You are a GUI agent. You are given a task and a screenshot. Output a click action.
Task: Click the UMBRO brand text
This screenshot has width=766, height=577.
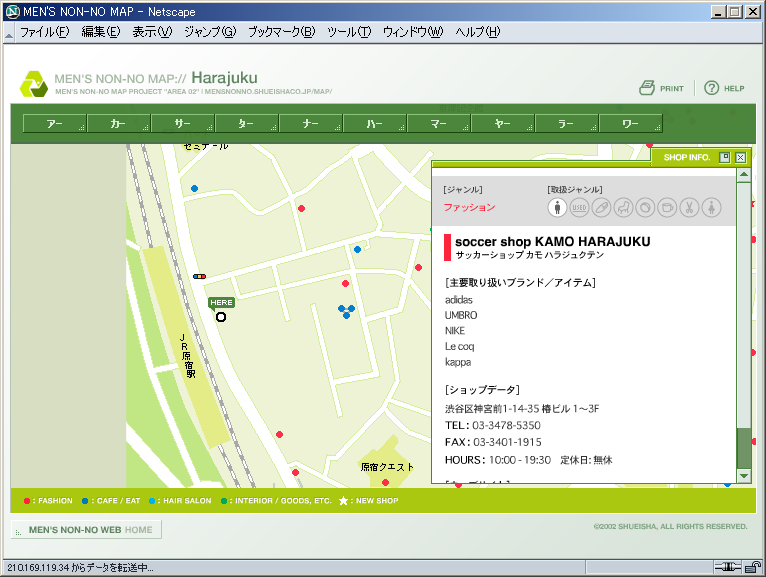point(461,316)
